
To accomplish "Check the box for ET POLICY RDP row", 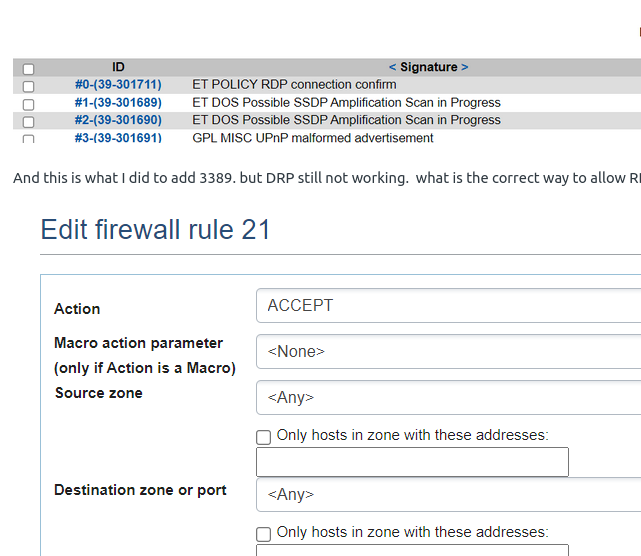I will click(28, 86).
